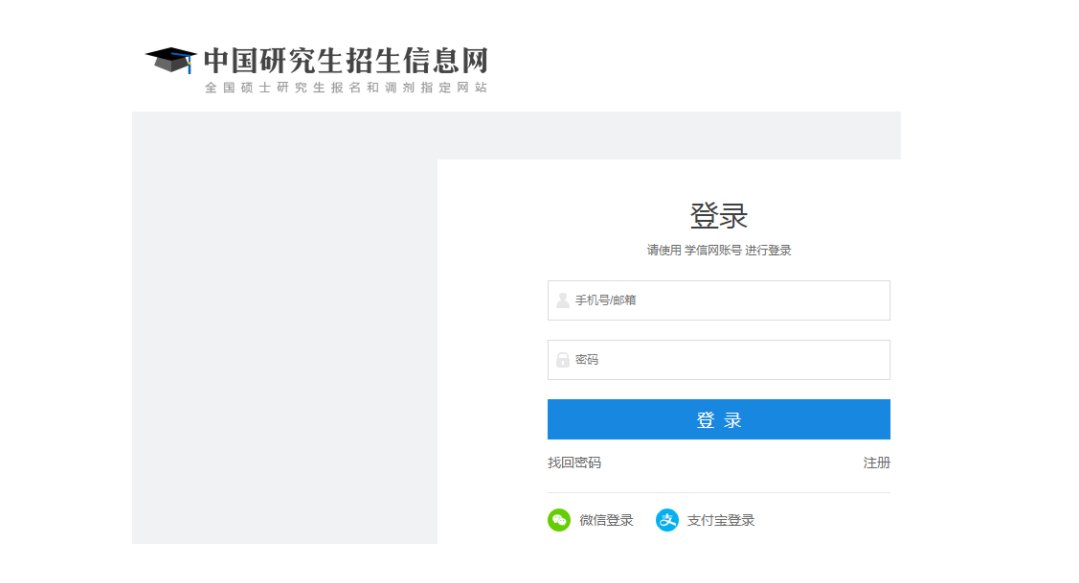Focus the 密码 password field

pyautogui.click(x=718, y=359)
